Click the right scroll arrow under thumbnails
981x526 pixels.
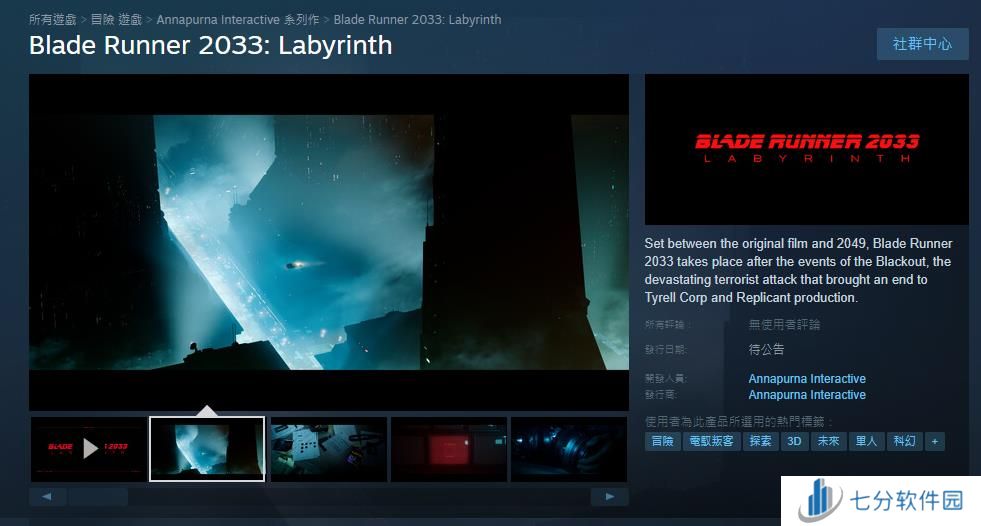pos(610,496)
